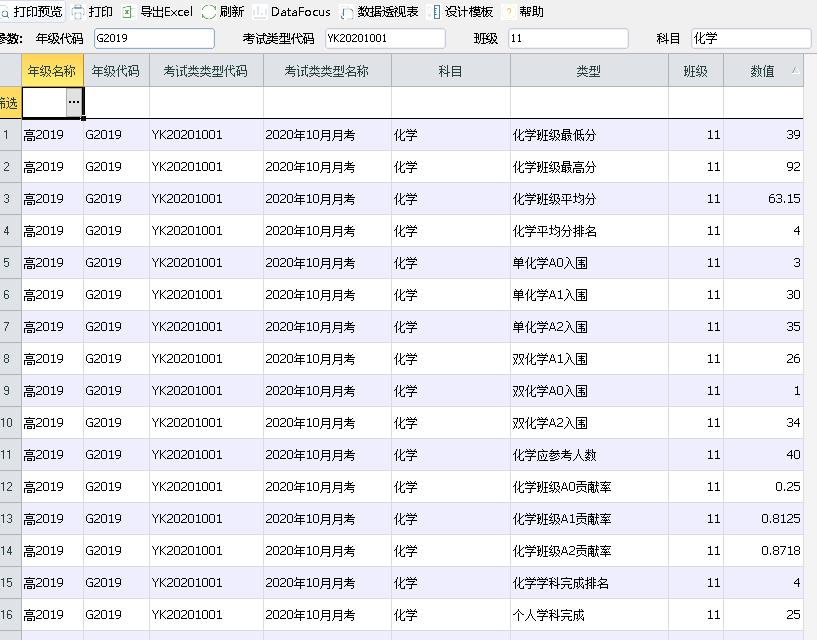Click the printer icon next to 打印
Screen dimensions: 817x640
pos(78,12)
